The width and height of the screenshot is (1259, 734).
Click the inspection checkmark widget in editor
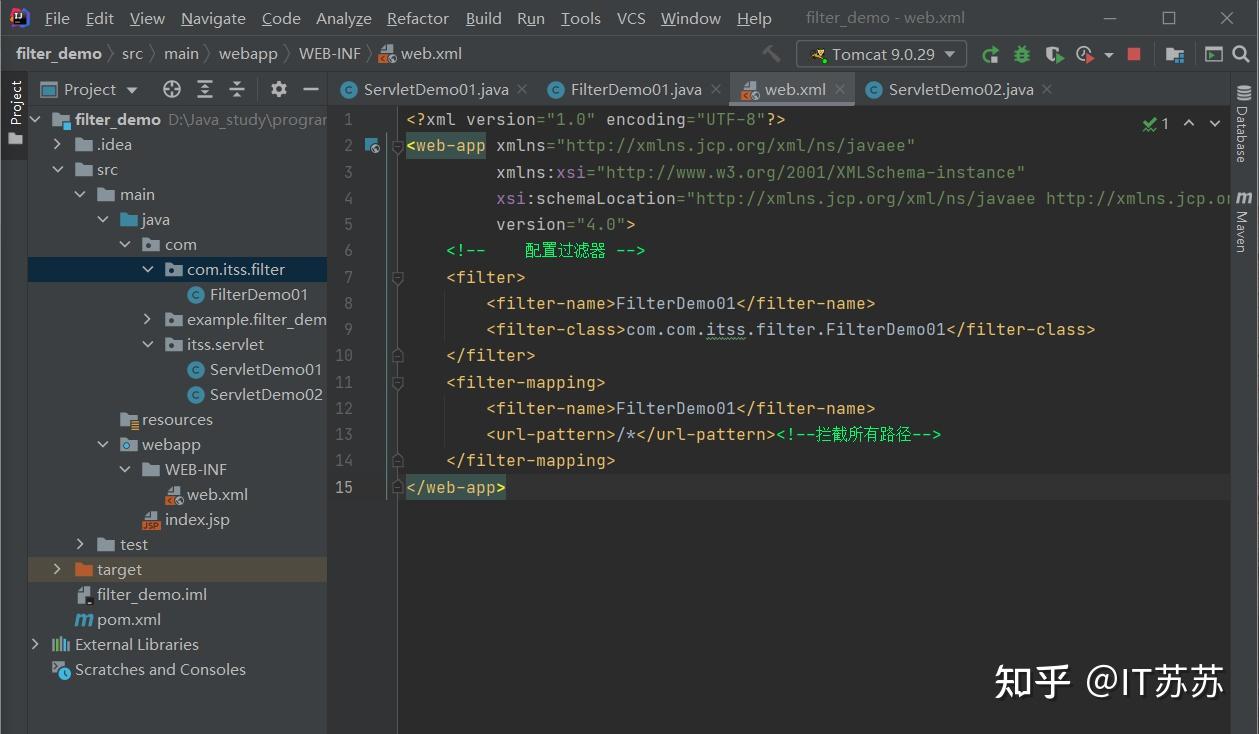click(x=1156, y=124)
